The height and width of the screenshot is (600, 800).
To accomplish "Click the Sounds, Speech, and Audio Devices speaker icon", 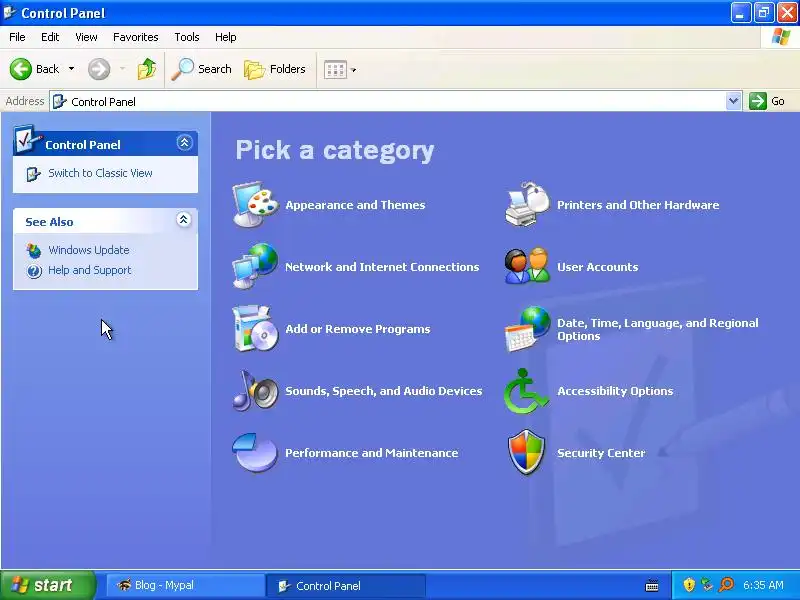I will [255, 391].
